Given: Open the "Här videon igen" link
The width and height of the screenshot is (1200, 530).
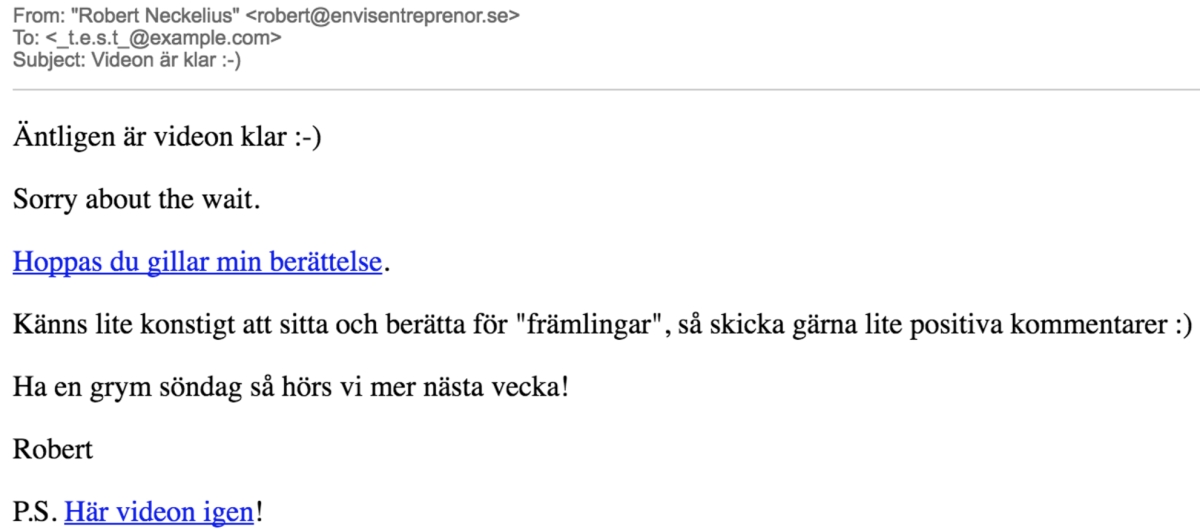Looking at the screenshot, I should 160,512.
